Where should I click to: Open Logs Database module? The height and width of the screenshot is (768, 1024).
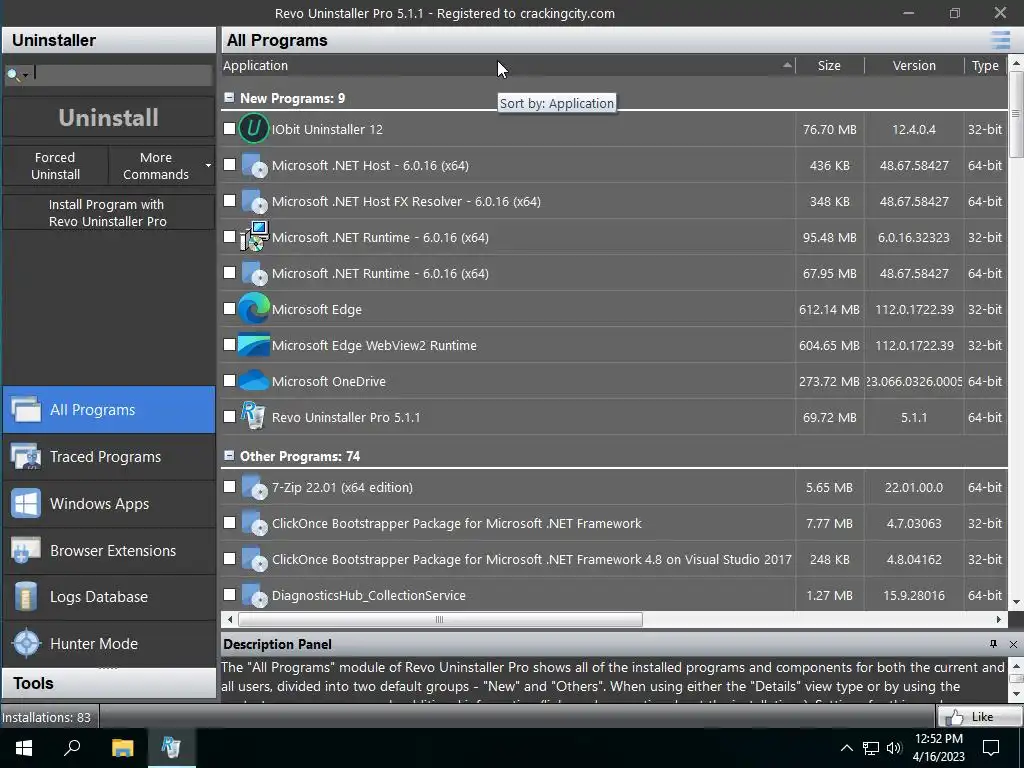click(108, 597)
